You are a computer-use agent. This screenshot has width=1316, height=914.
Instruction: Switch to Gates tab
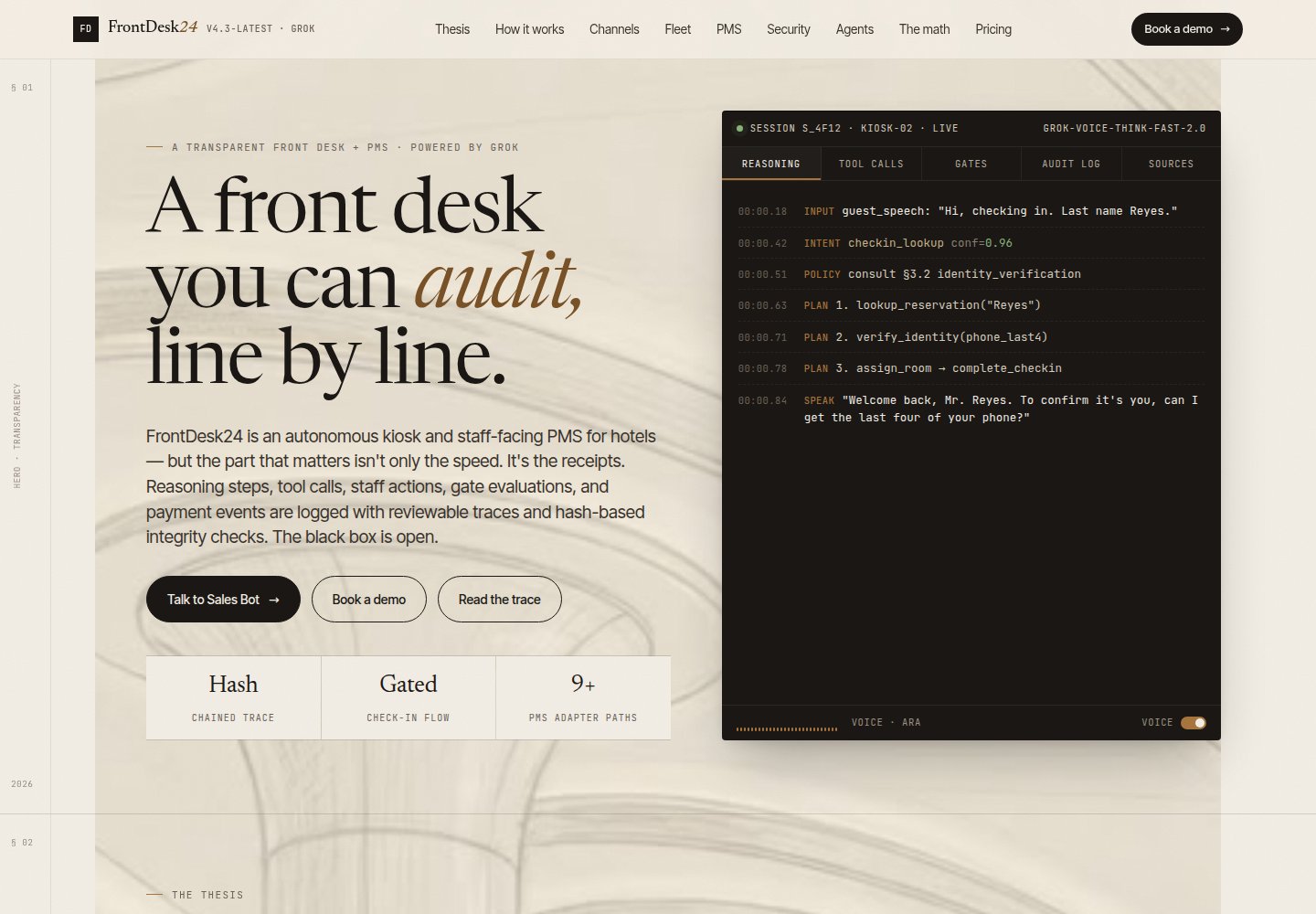971,164
